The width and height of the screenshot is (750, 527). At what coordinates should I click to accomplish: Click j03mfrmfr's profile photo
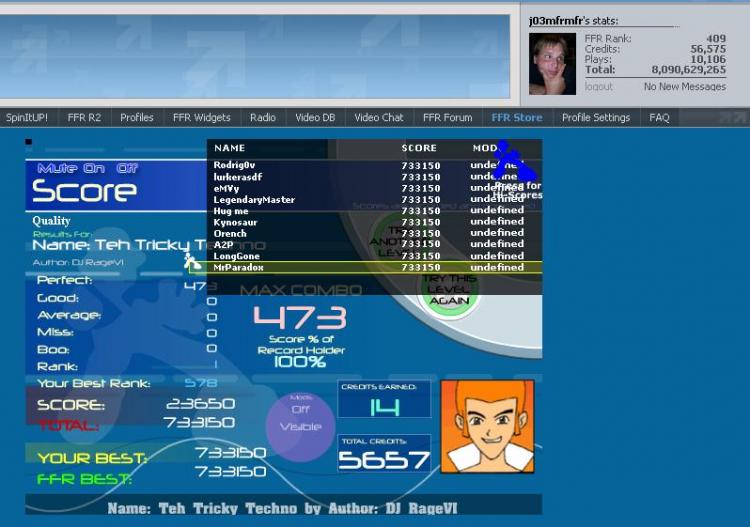pyautogui.click(x=552, y=64)
